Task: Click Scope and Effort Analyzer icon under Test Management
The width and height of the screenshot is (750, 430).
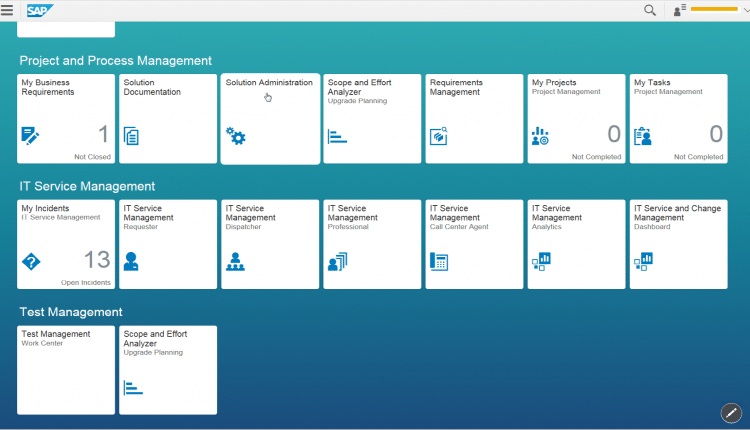Action: tap(133, 387)
